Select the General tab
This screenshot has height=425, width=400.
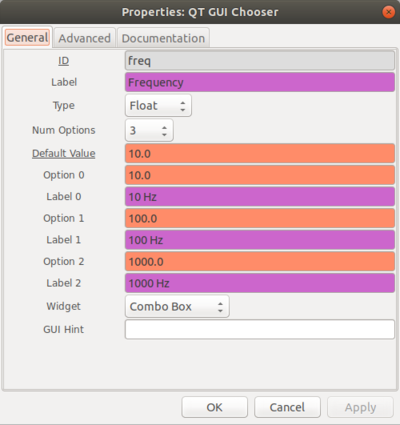28,37
